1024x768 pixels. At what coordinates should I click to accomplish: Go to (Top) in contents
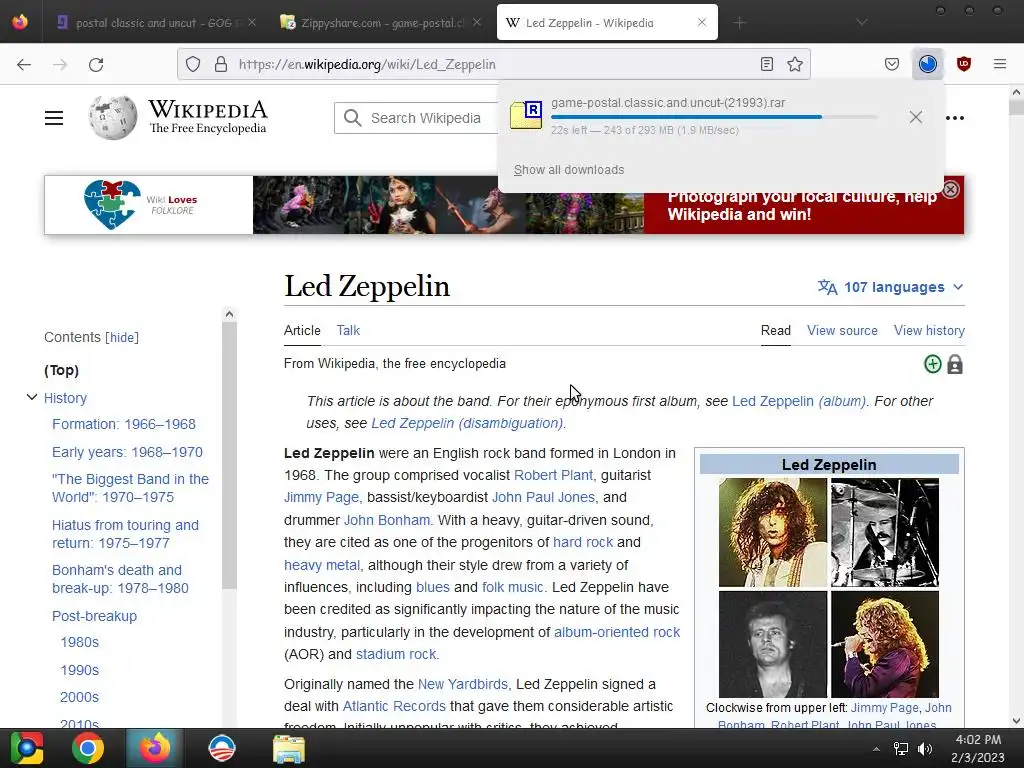pos(61,370)
